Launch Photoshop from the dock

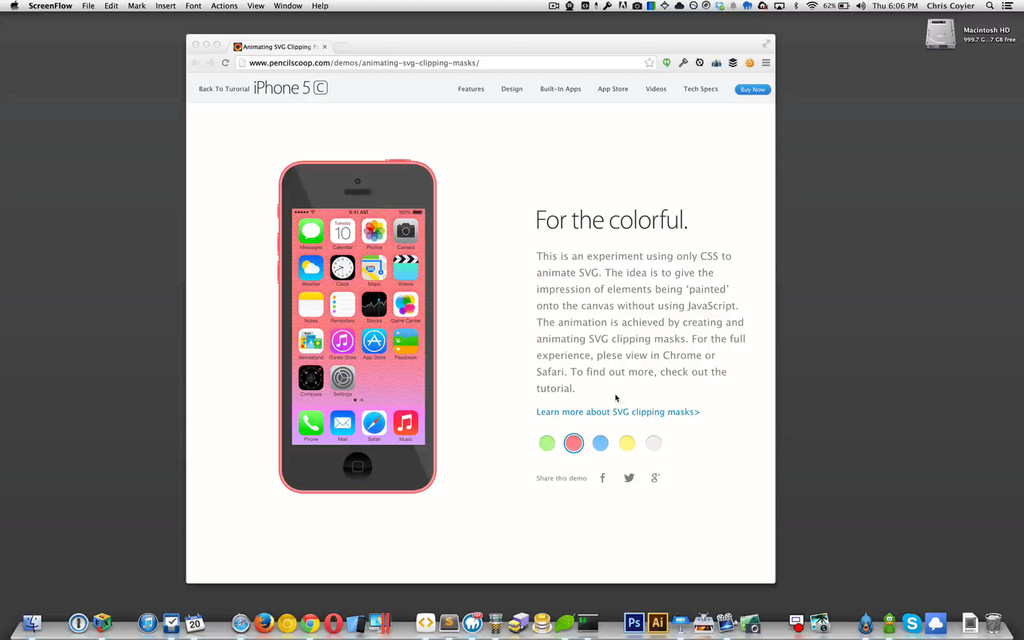point(633,623)
